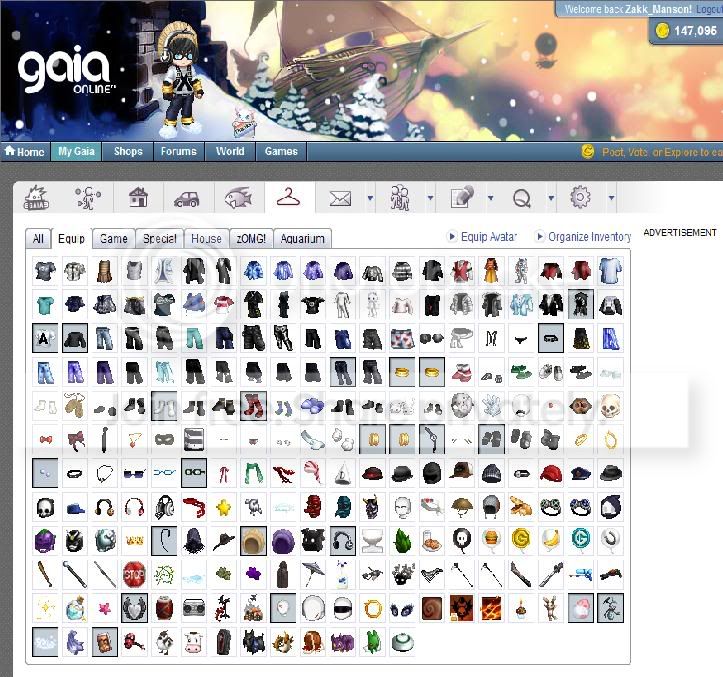The width and height of the screenshot is (723, 677).
Task: Click the gold coin balance 147,096
Action: (x=687, y=31)
